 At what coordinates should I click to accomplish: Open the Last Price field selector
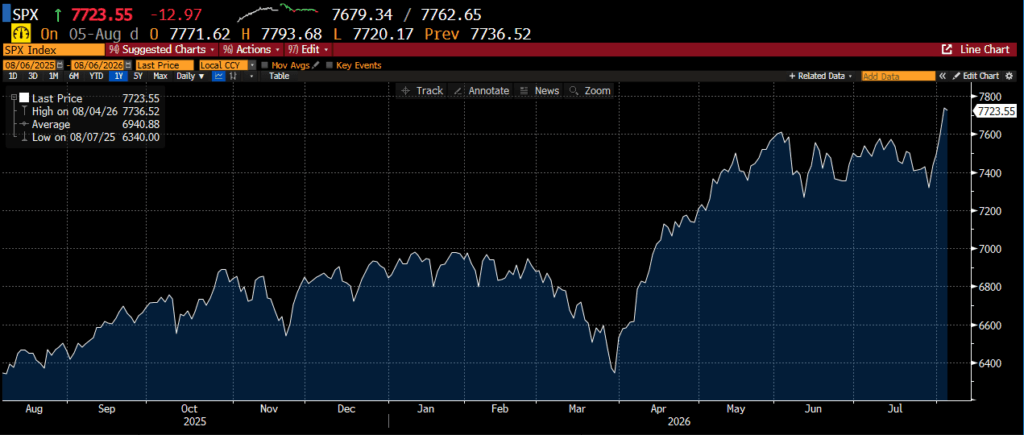pyautogui.click(x=165, y=65)
